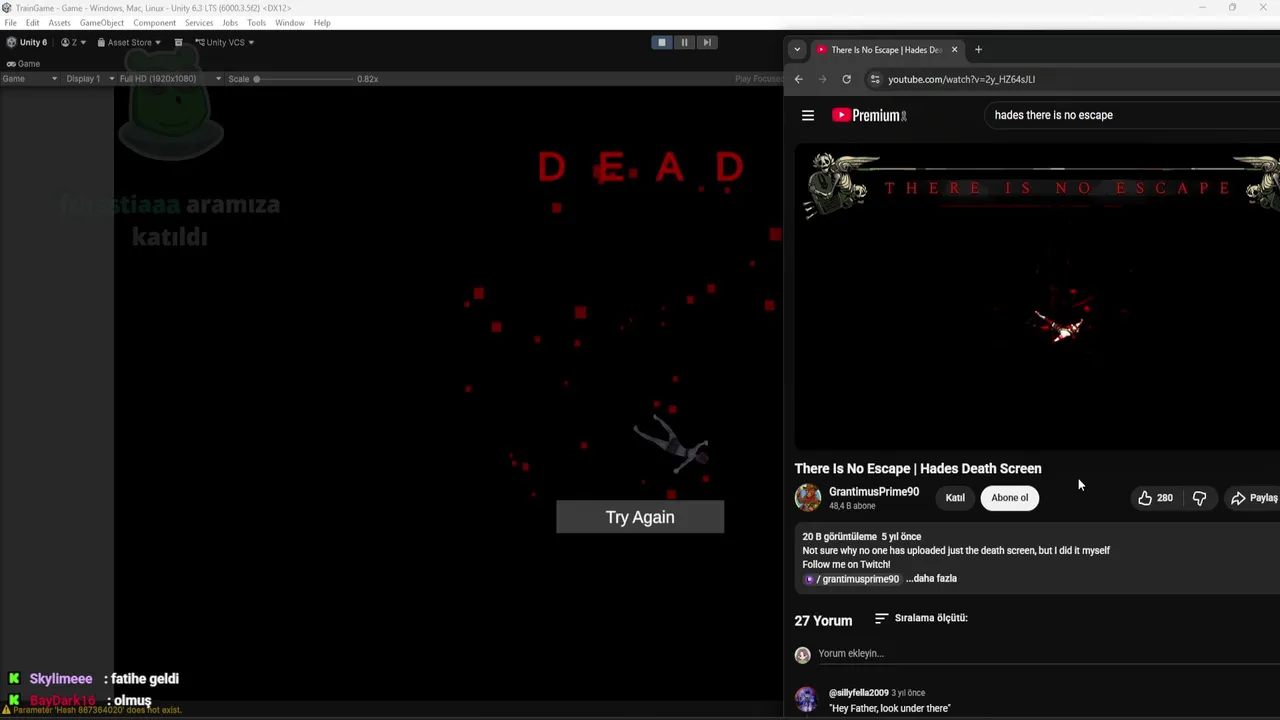Open the Tools menu
1280x720 pixels.
256,22
